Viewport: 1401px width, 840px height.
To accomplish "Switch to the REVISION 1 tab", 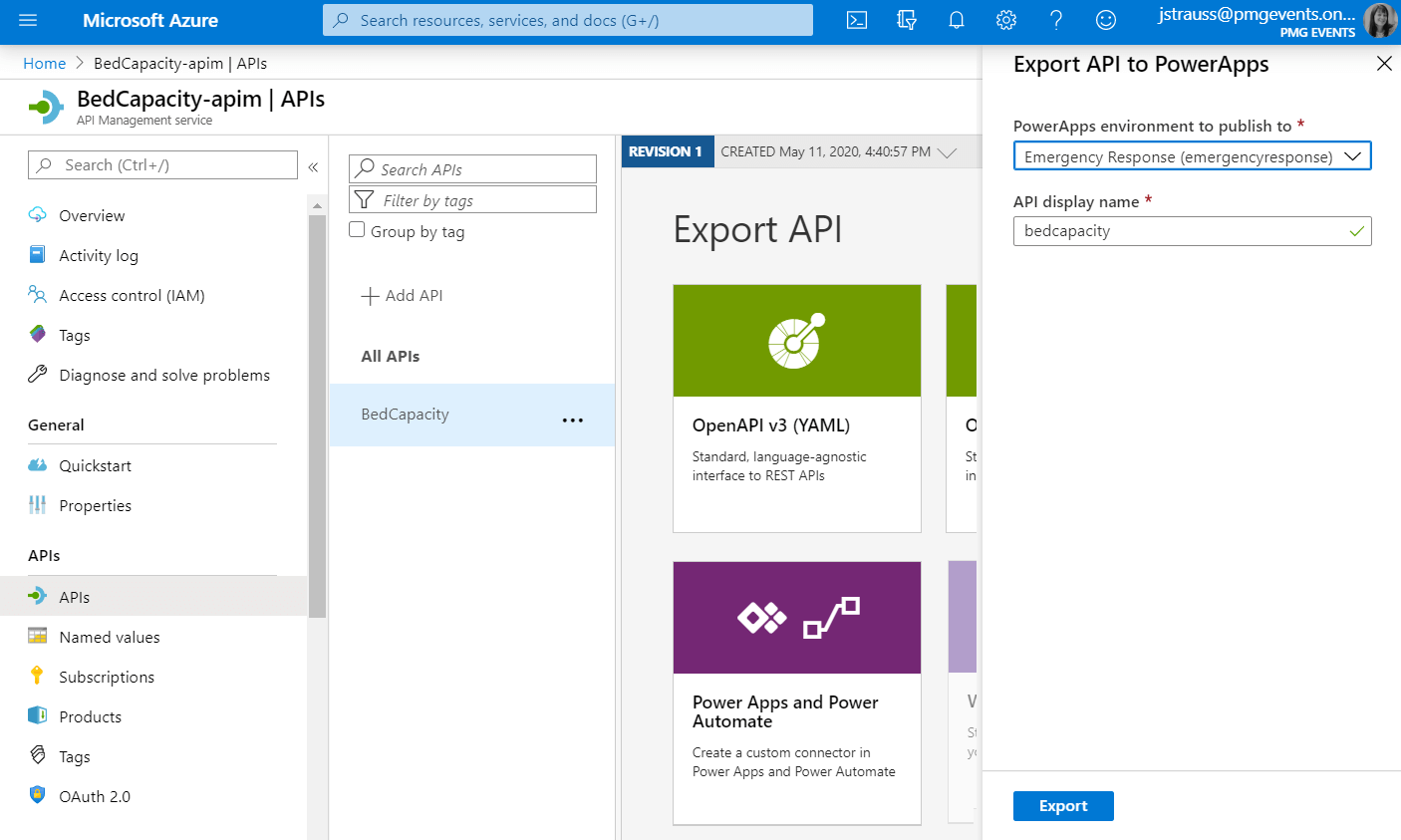I will [667, 151].
